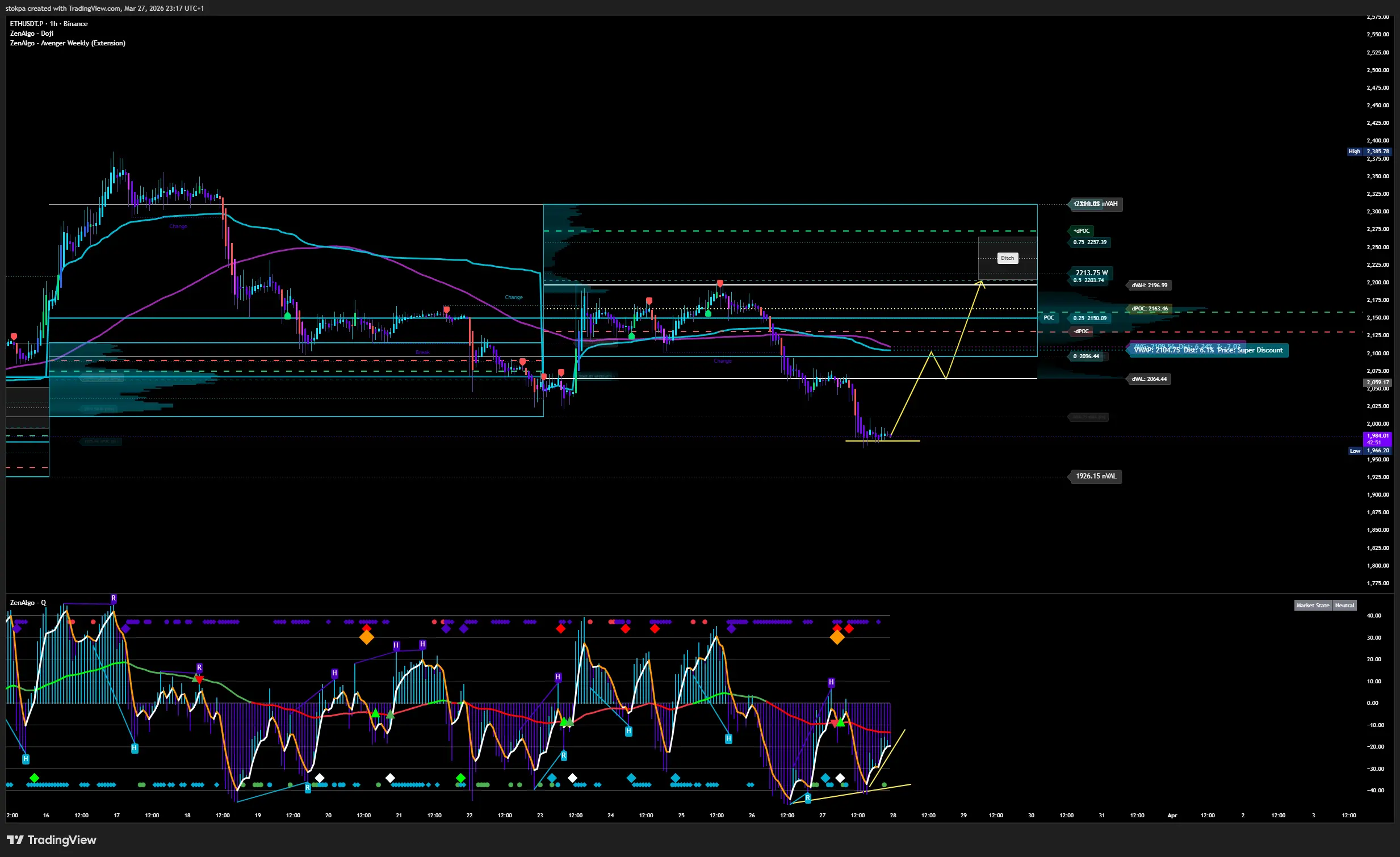
Task: Click the red -dPOC marker label
Action: (x=1082, y=331)
